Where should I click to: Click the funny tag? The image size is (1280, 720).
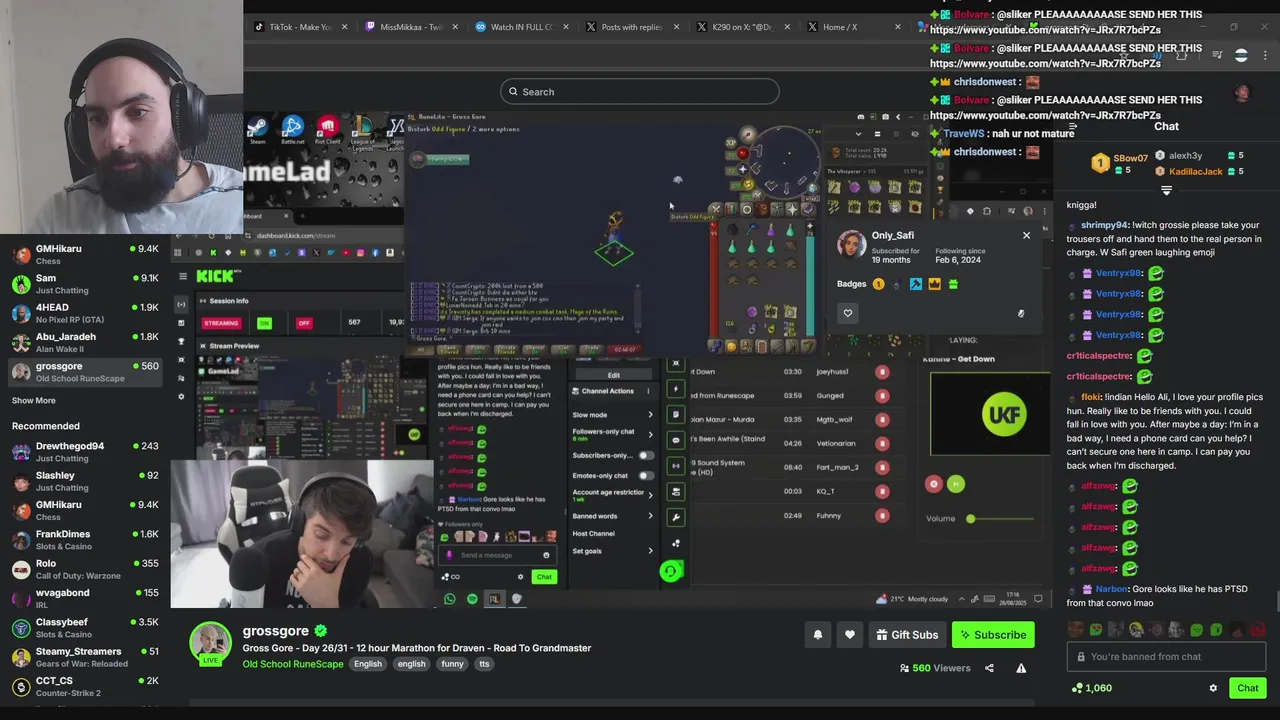pos(452,664)
